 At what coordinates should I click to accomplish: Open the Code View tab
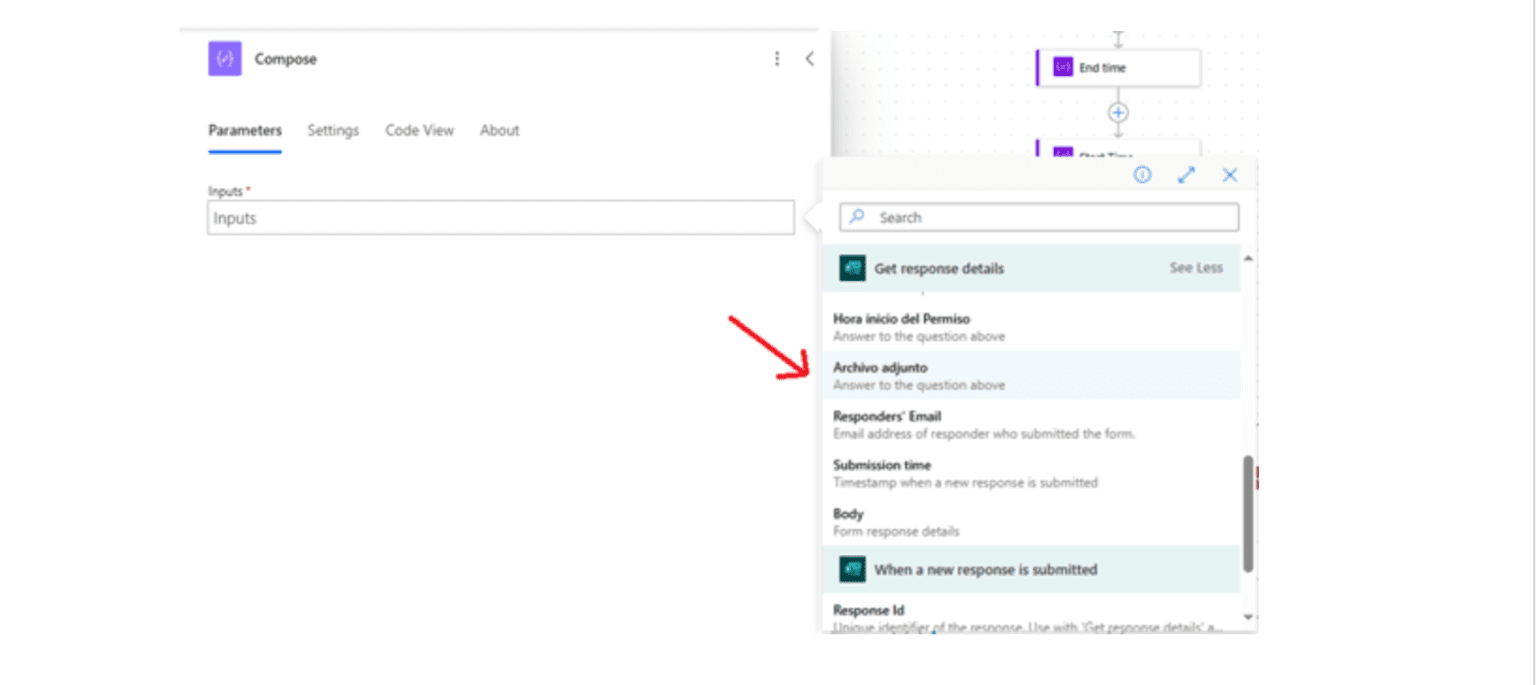pyautogui.click(x=419, y=130)
